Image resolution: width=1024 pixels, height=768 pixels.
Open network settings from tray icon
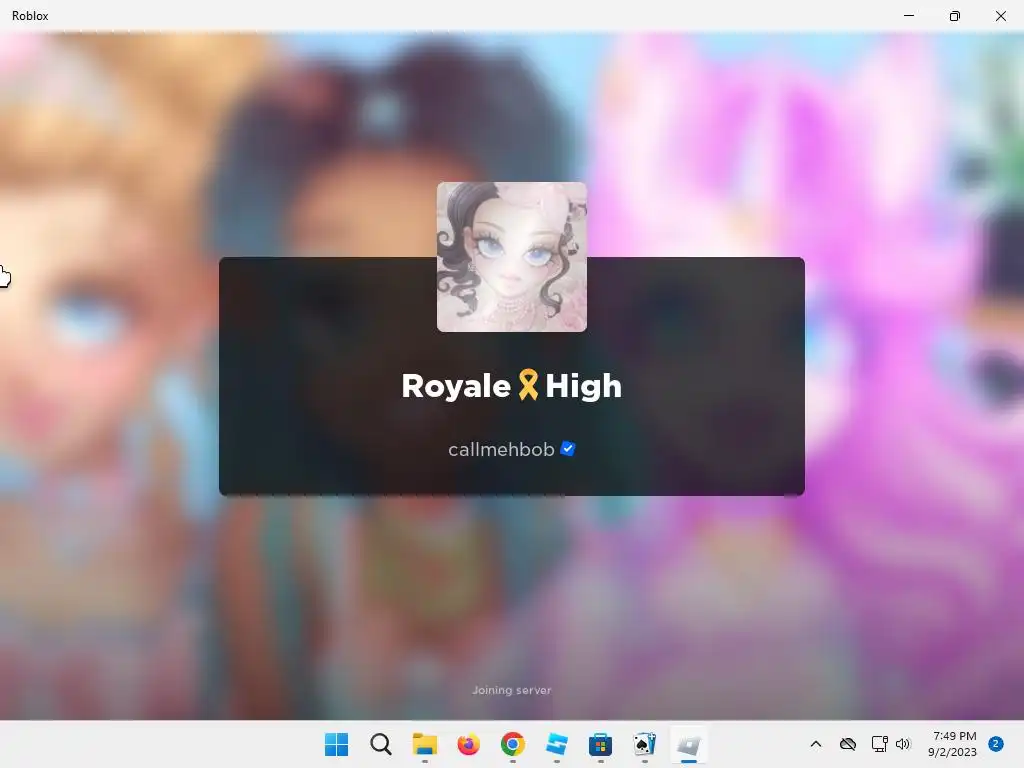pyautogui.click(x=879, y=744)
